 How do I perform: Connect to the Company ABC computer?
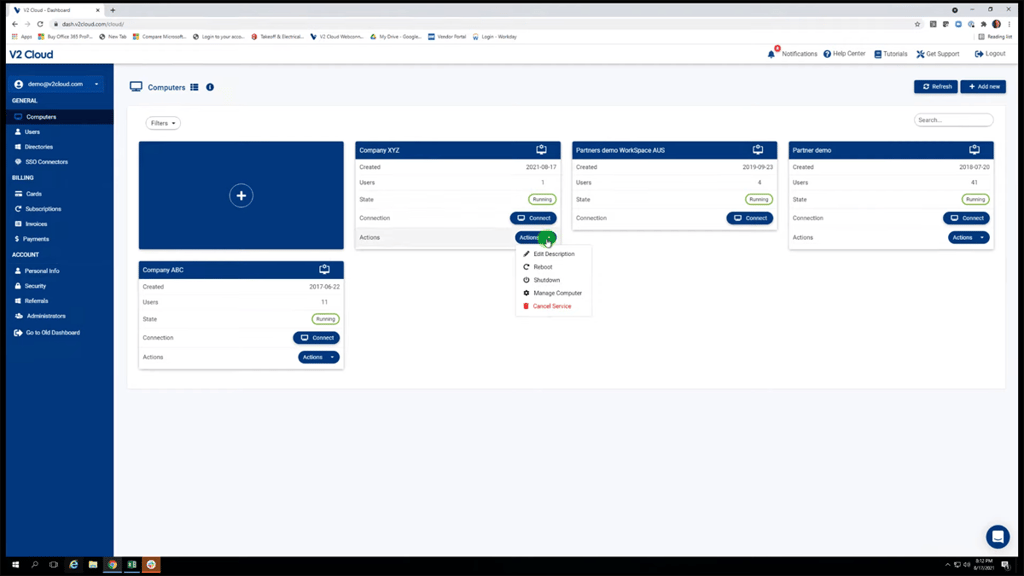click(316, 338)
